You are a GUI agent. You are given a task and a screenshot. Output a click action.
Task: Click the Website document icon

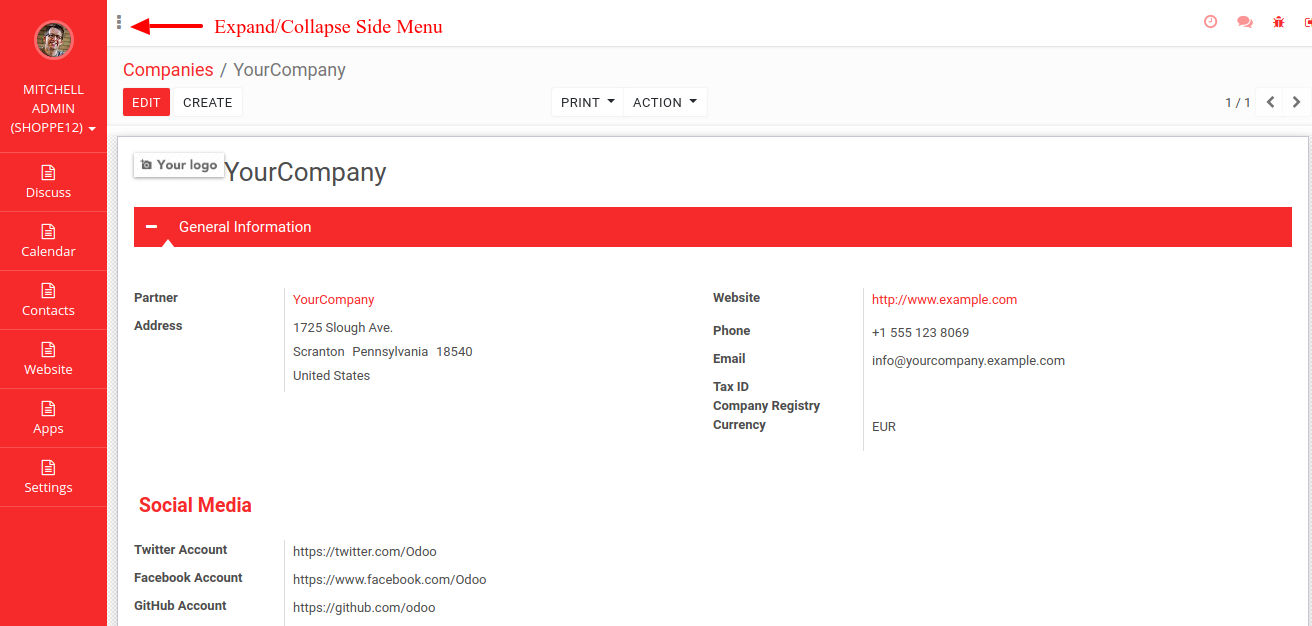coord(48,350)
